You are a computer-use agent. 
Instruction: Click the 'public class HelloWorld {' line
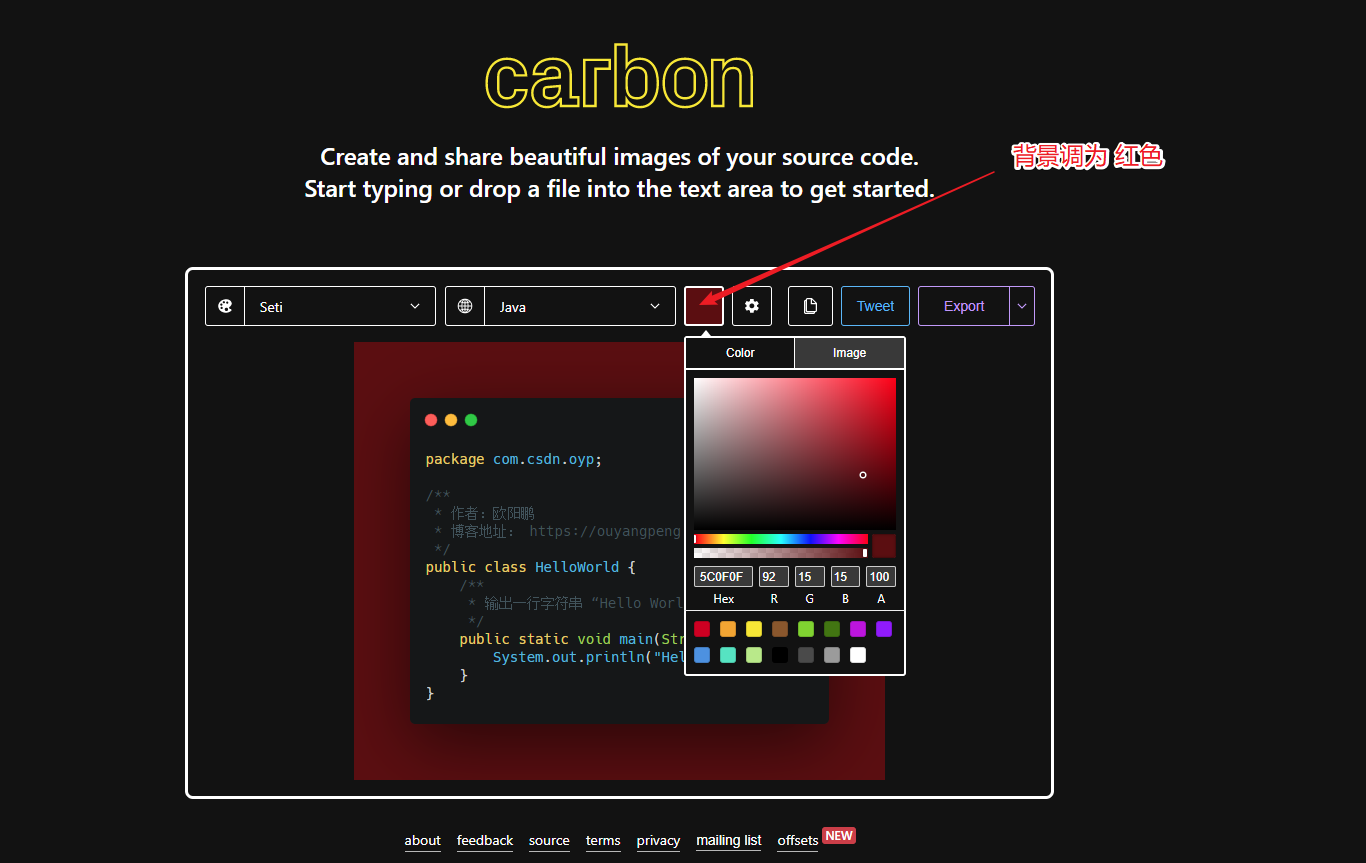[x=530, y=567]
